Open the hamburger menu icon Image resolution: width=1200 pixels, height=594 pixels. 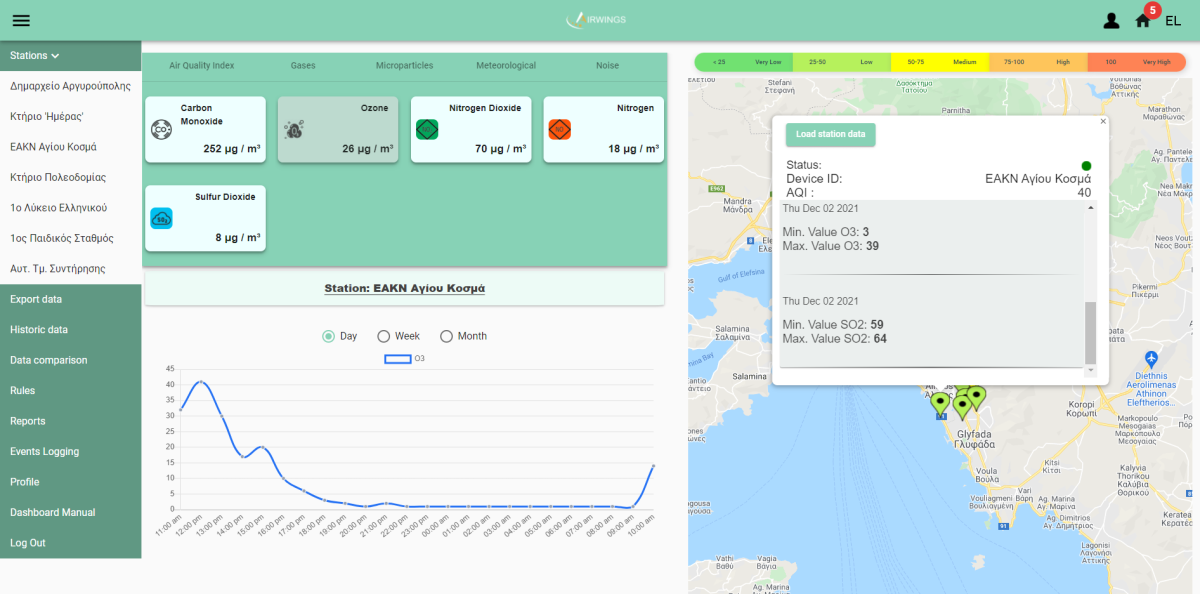coord(21,20)
